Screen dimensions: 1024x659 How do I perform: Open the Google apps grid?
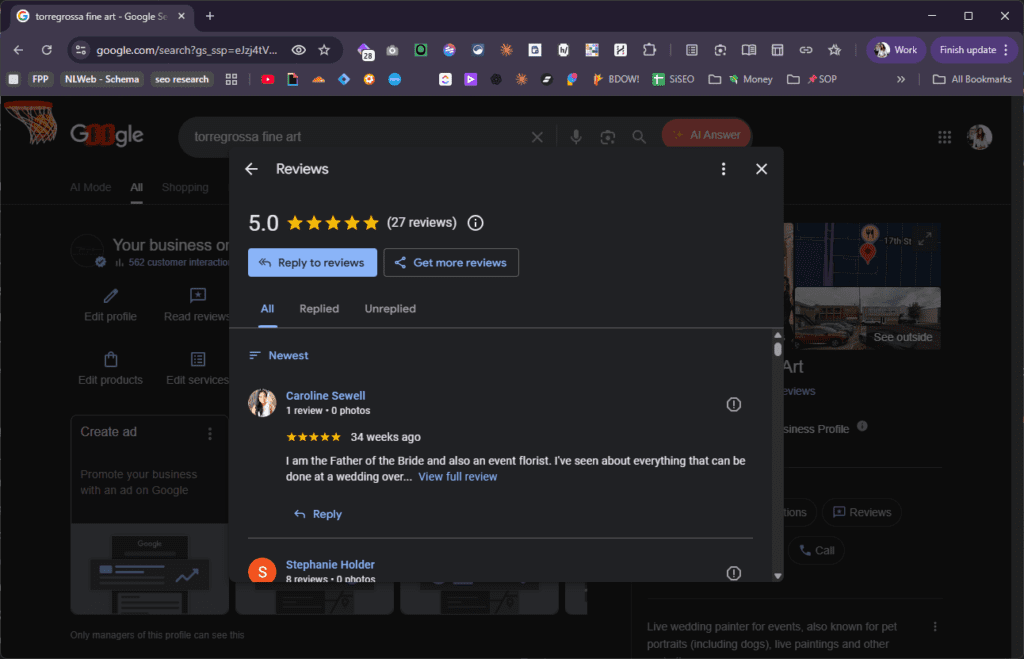pos(944,136)
